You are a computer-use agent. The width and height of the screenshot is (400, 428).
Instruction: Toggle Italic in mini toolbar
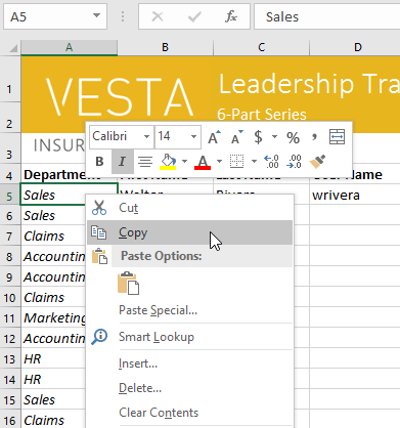pos(122,162)
